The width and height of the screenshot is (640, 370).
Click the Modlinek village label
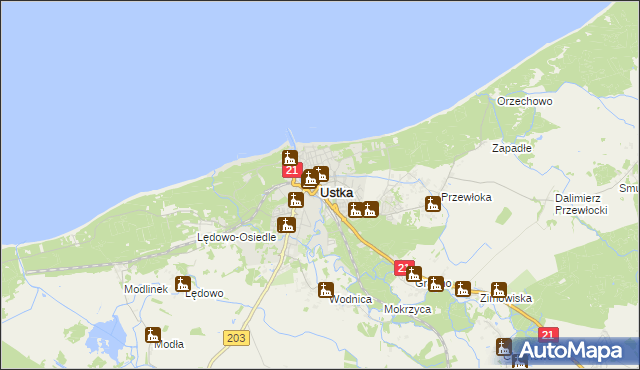146,289
